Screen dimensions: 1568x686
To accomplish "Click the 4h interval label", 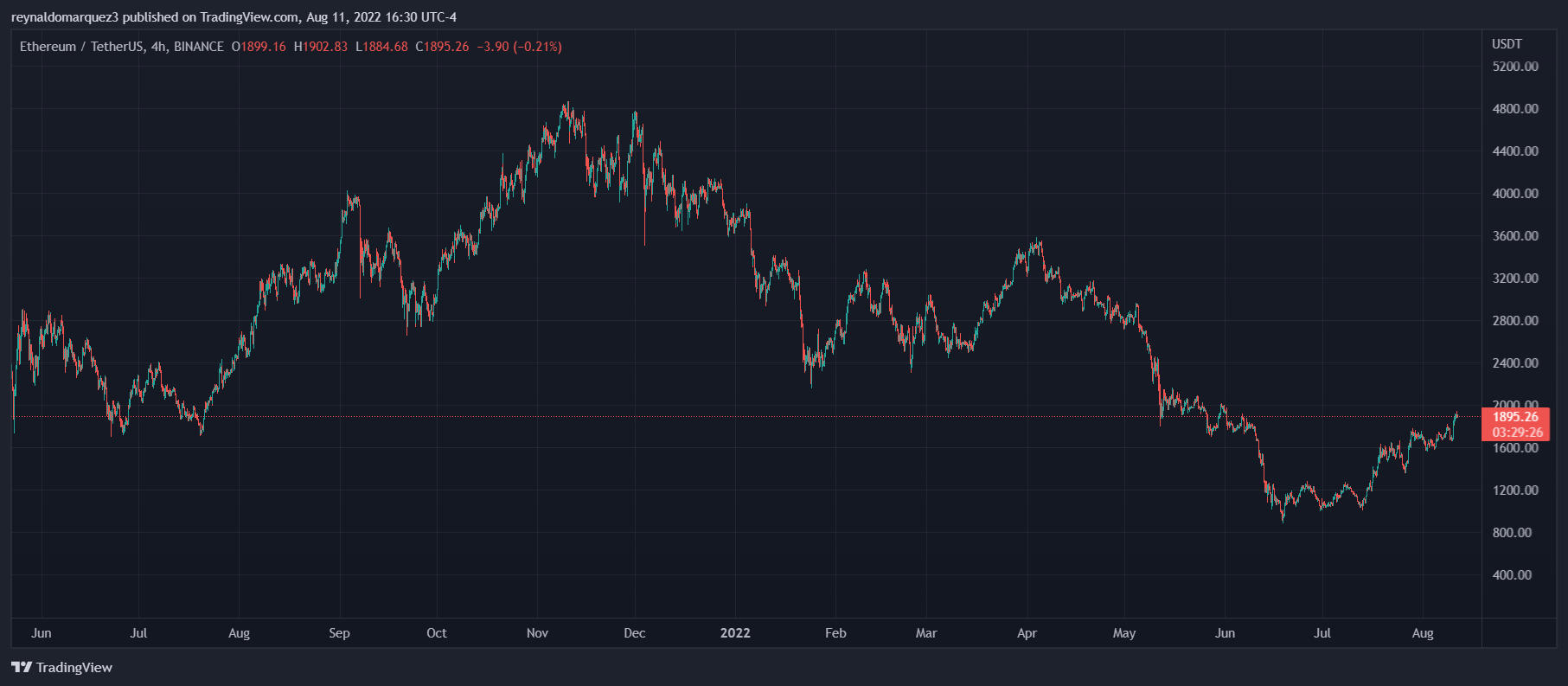I will (x=158, y=47).
